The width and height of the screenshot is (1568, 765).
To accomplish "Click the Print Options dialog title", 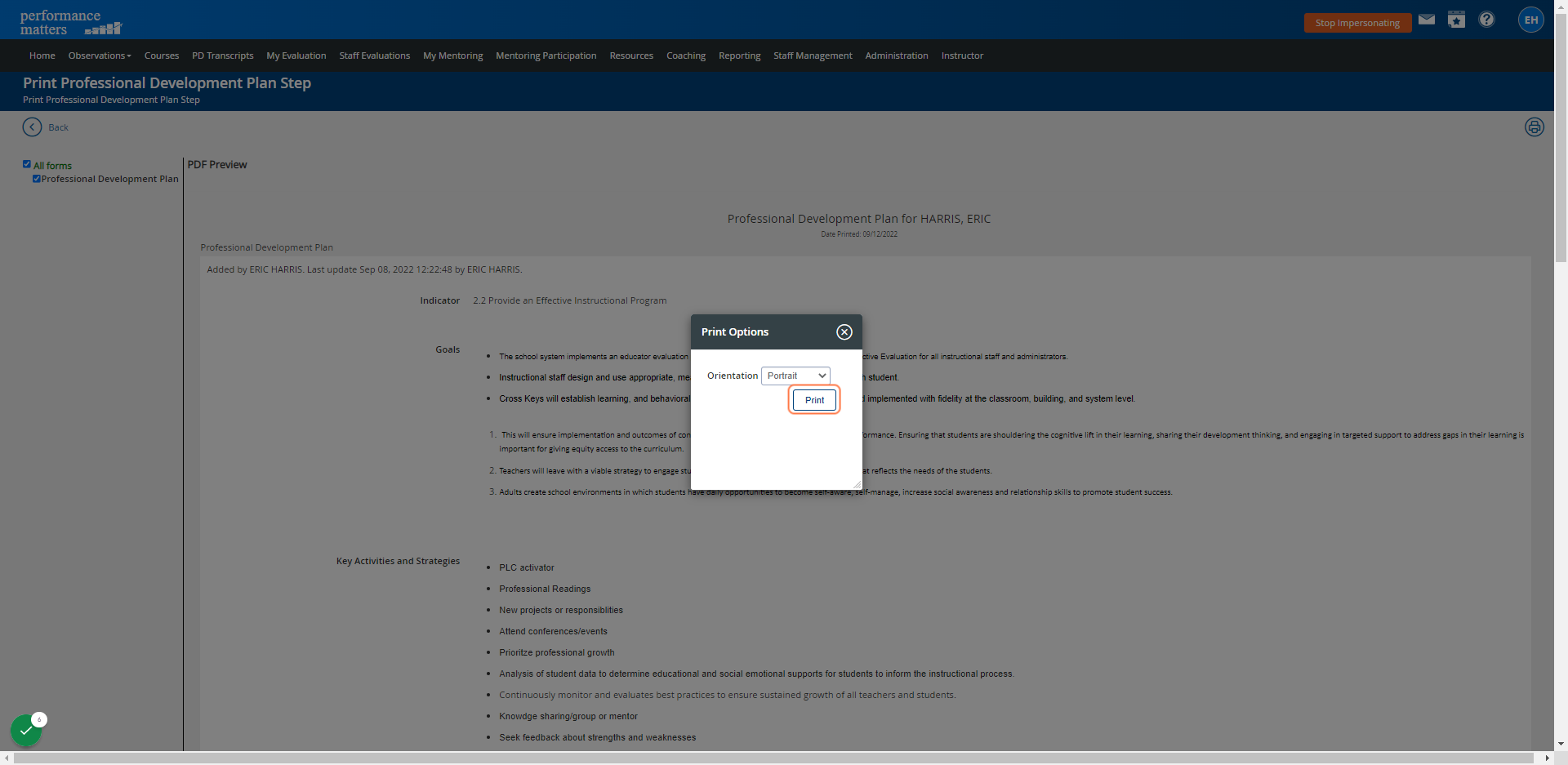I will coord(735,331).
